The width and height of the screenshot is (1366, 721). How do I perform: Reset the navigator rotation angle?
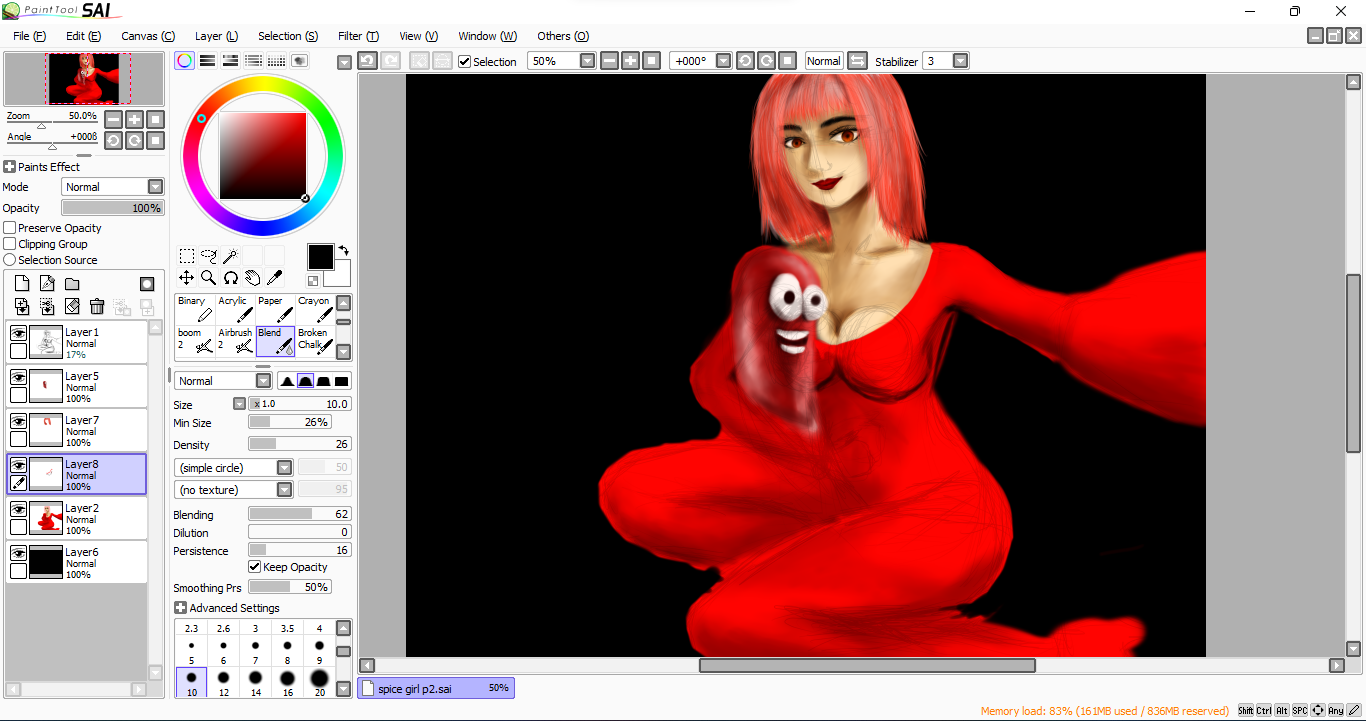(x=155, y=141)
